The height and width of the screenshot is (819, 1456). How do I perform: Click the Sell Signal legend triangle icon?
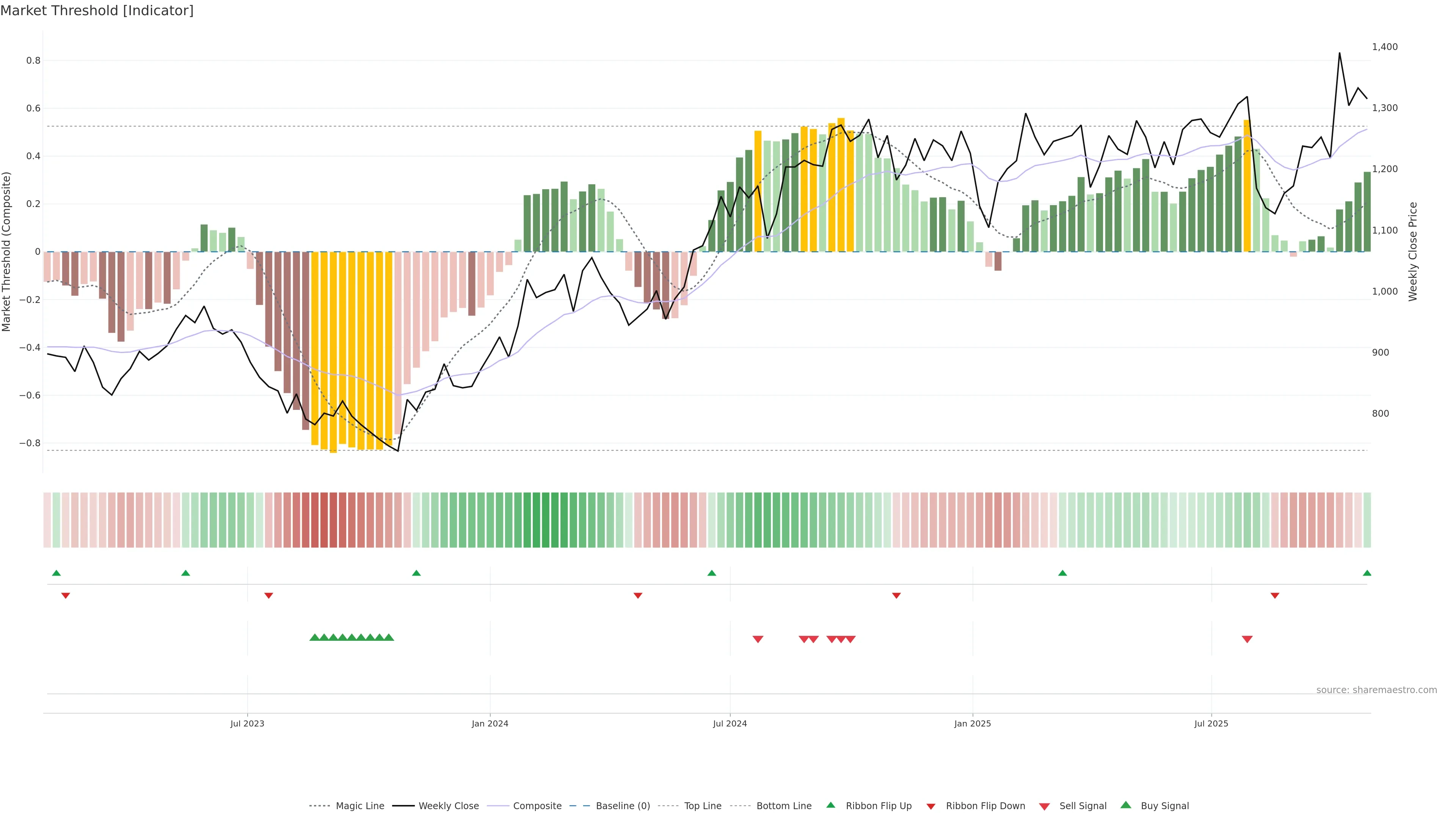(1045, 806)
